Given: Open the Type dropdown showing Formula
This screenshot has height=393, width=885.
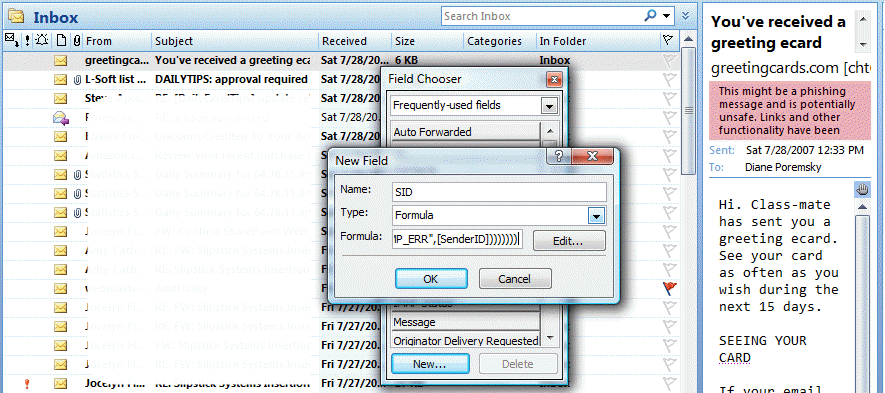Looking at the screenshot, I should (597, 215).
